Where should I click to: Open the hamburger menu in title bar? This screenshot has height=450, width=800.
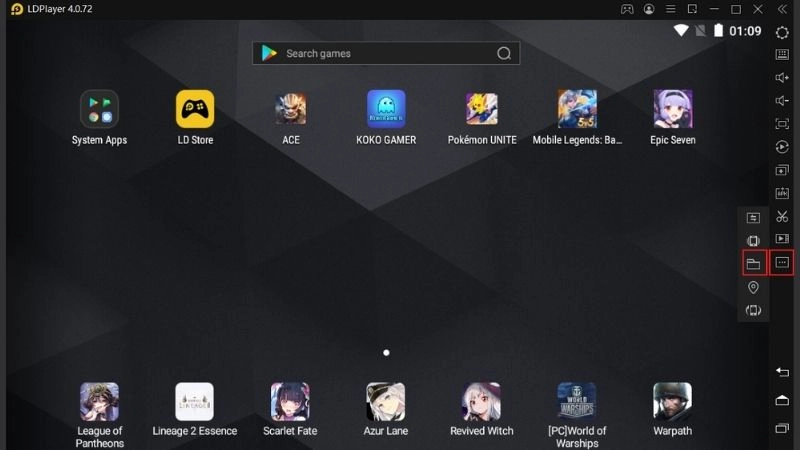[670, 9]
